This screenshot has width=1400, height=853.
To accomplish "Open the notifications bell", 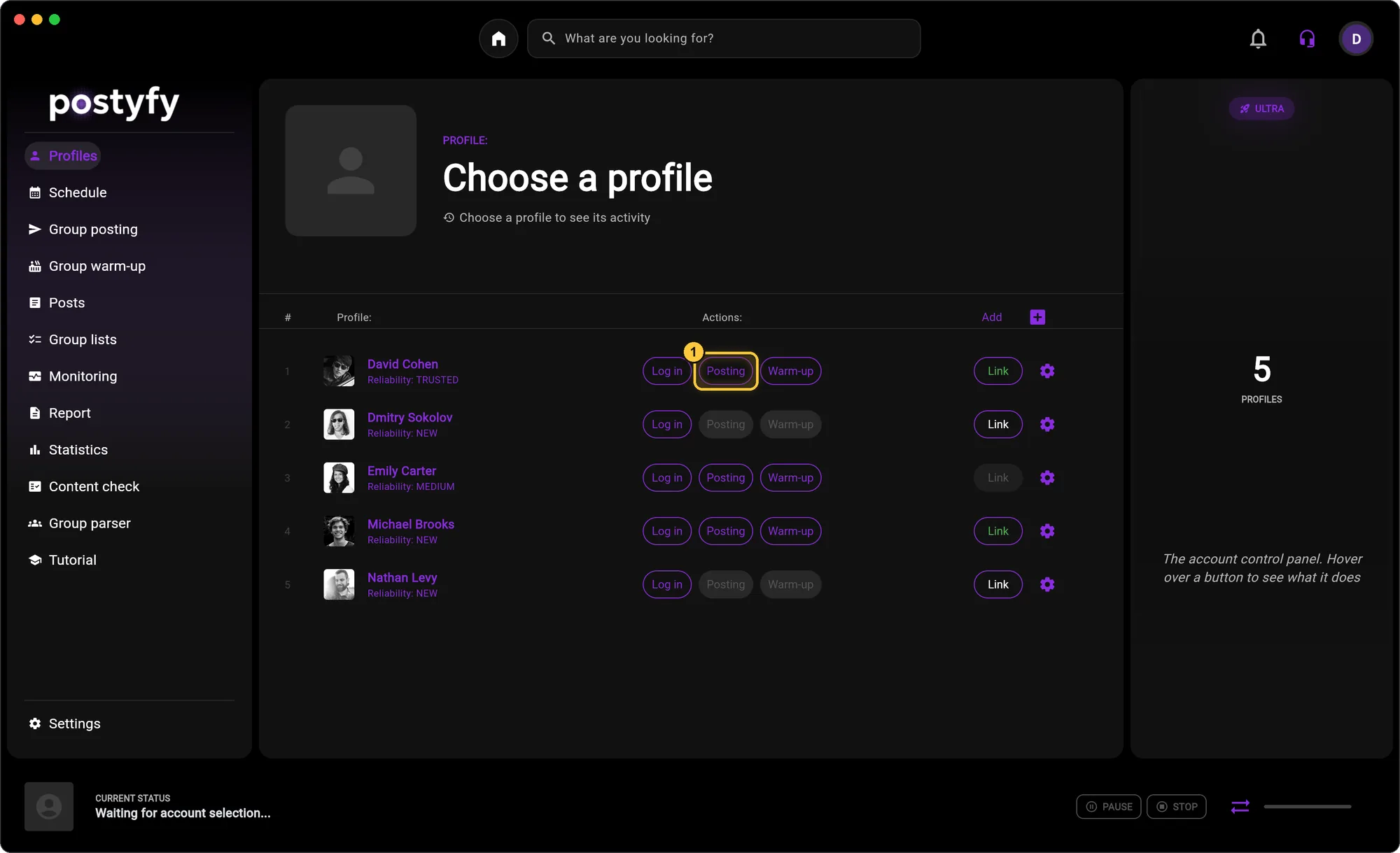I will point(1258,38).
